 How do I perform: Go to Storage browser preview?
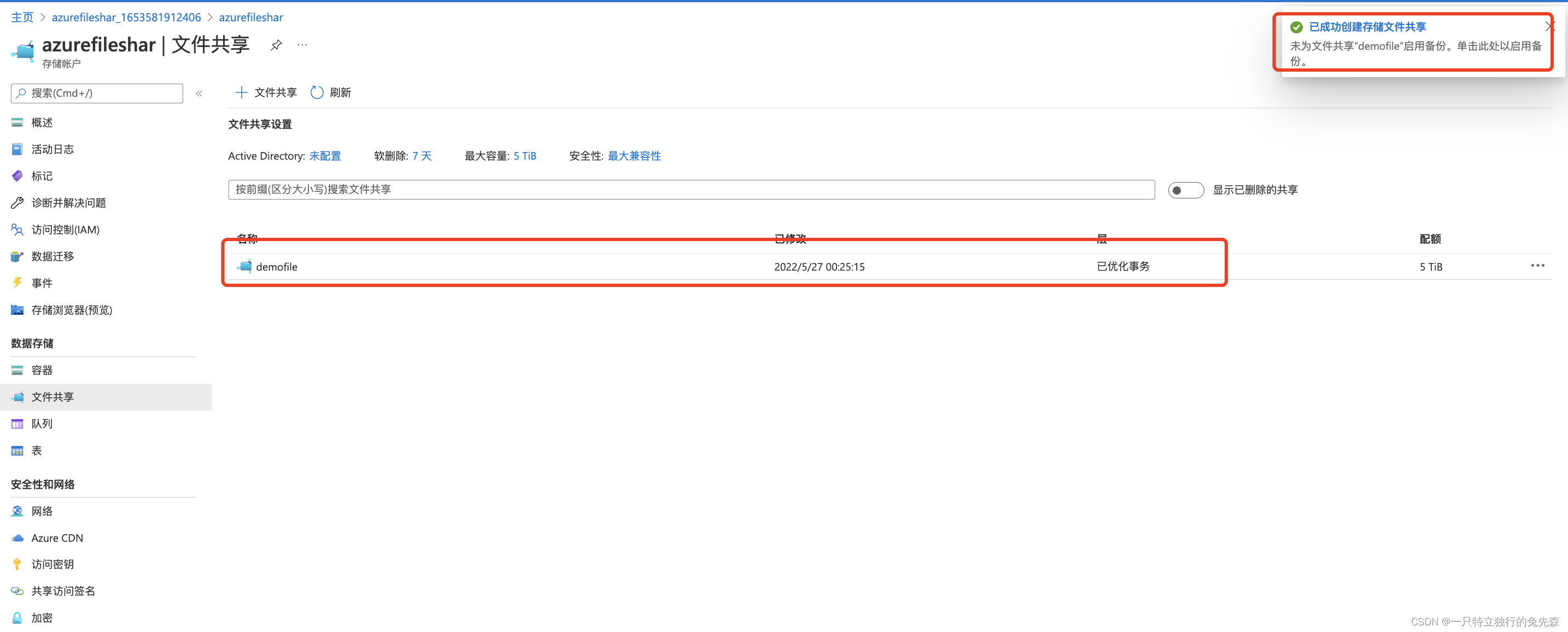[x=71, y=310]
